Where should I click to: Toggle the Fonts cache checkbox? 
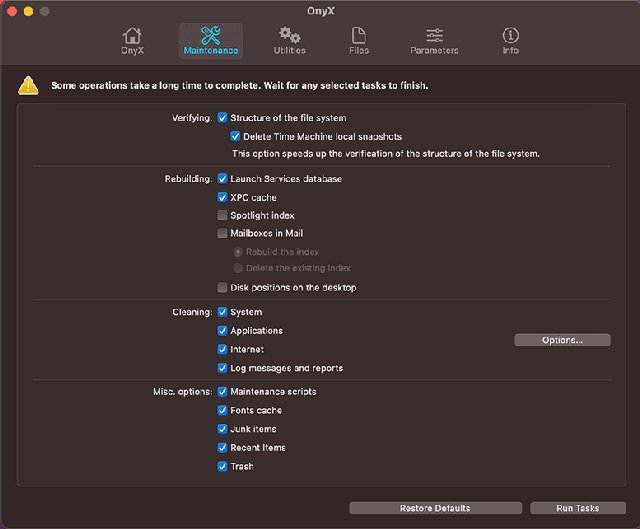(x=223, y=410)
